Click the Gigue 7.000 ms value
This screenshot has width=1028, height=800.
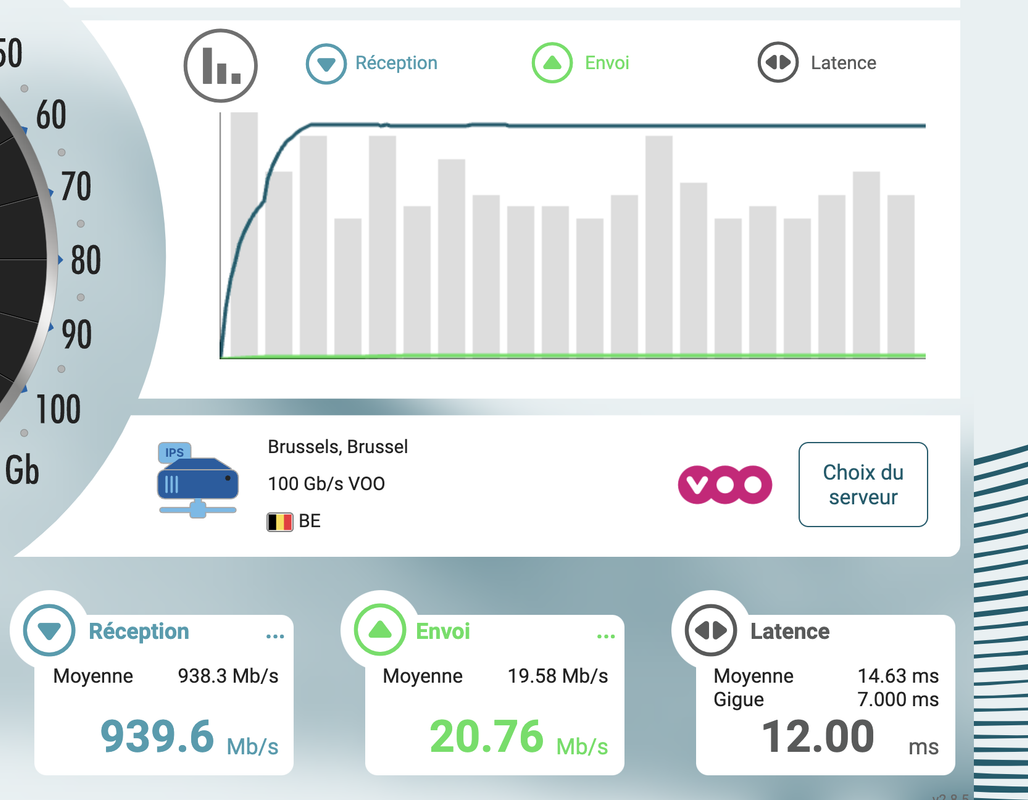point(898,700)
